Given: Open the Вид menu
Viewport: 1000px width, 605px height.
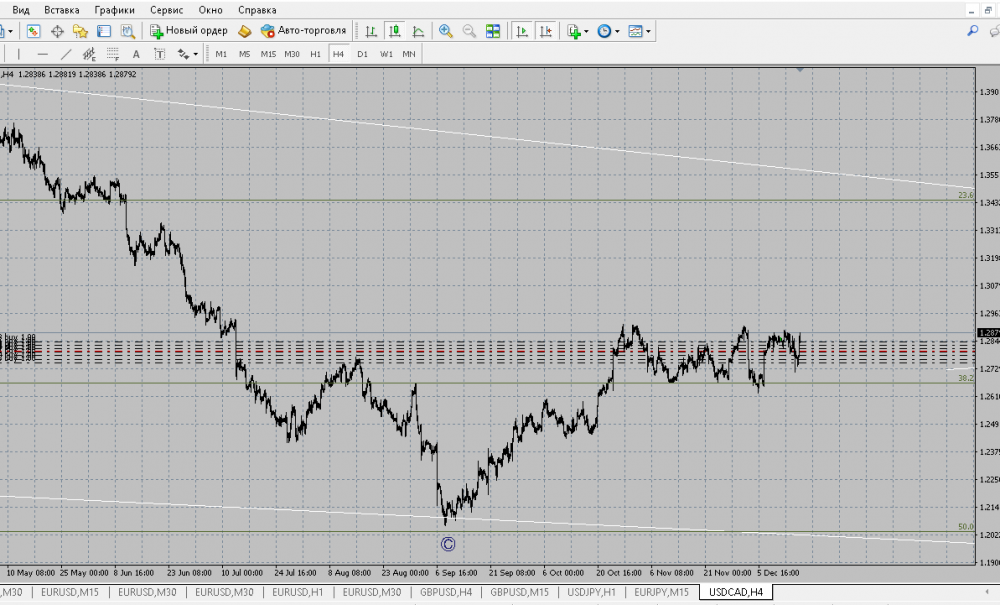Looking at the screenshot, I should click(x=20, y=10).
